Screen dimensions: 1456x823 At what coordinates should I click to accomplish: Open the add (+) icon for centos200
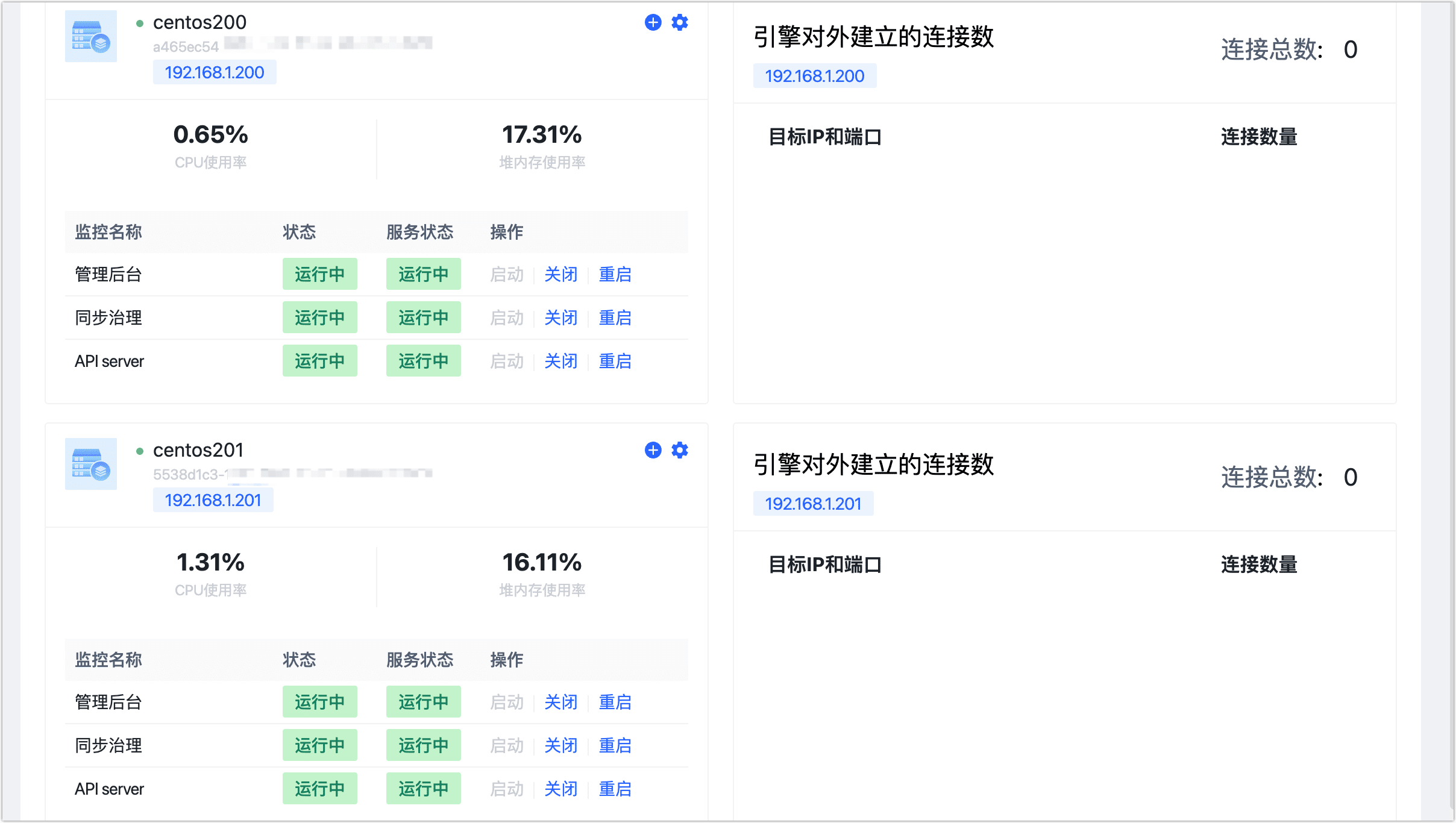pos(653,22)
